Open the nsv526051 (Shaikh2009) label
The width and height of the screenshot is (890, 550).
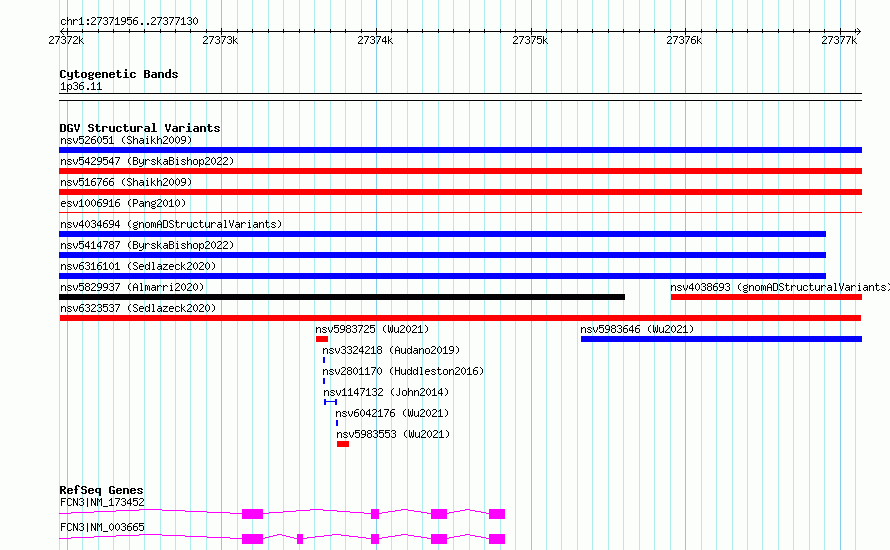(126, 140)
